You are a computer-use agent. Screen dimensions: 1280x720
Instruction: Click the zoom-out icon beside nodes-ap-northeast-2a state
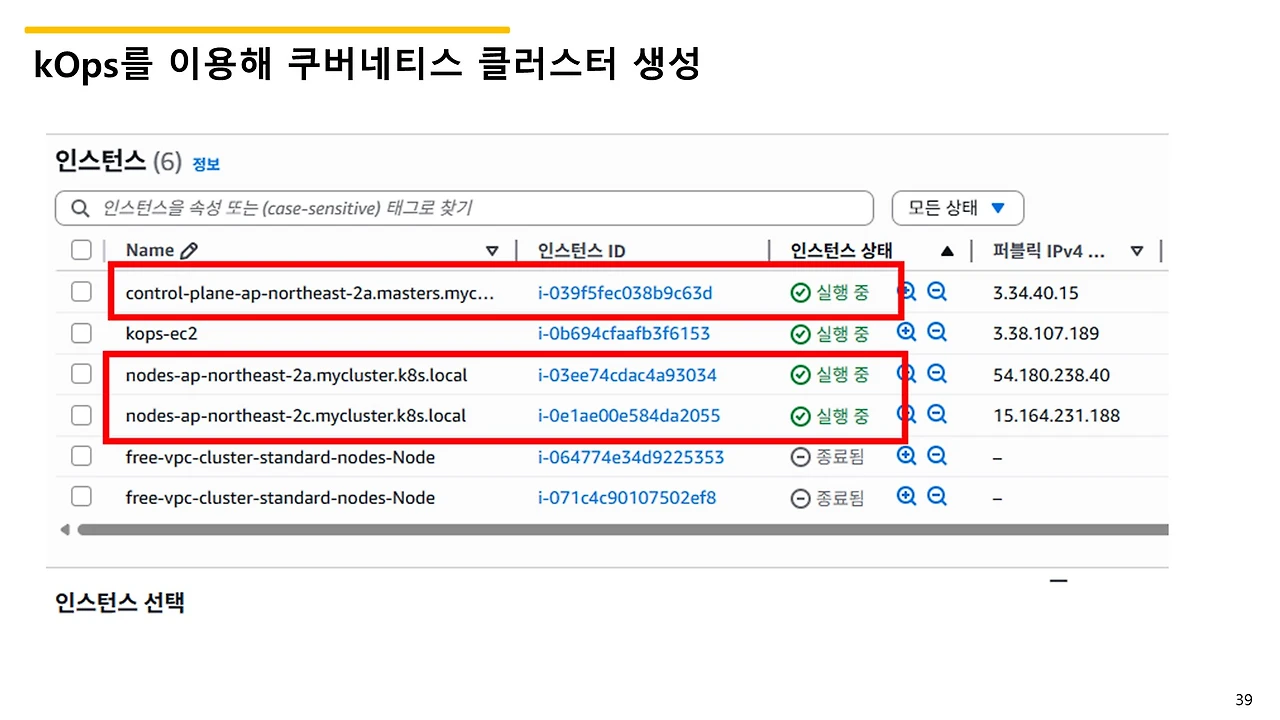click(x=936, y=373)
